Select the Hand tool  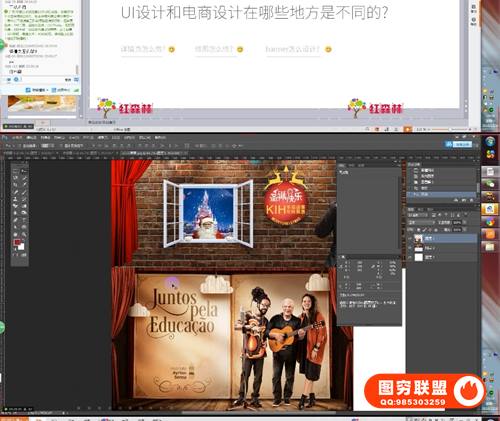(x=15, y=235)
